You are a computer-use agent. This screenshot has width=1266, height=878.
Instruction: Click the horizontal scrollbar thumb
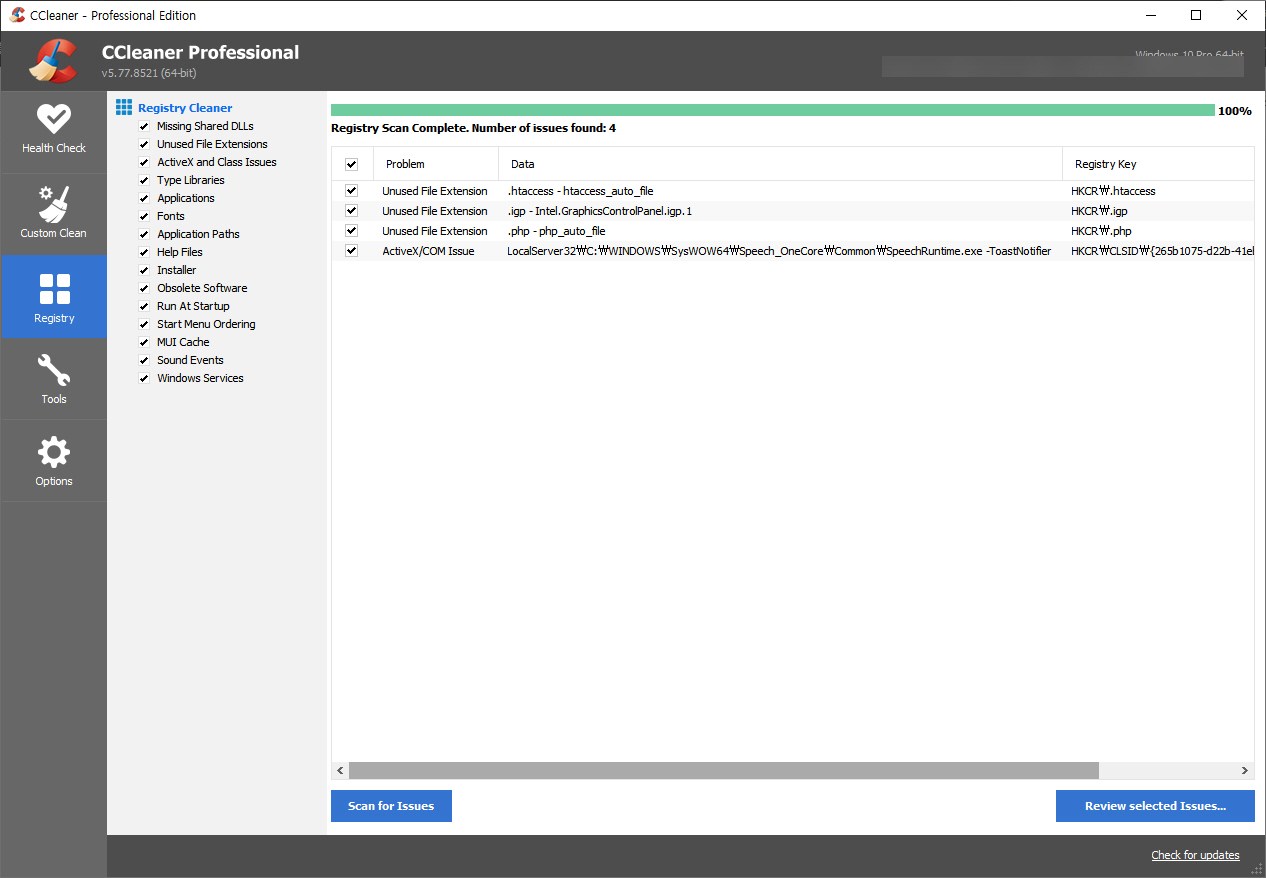point(724,771)
